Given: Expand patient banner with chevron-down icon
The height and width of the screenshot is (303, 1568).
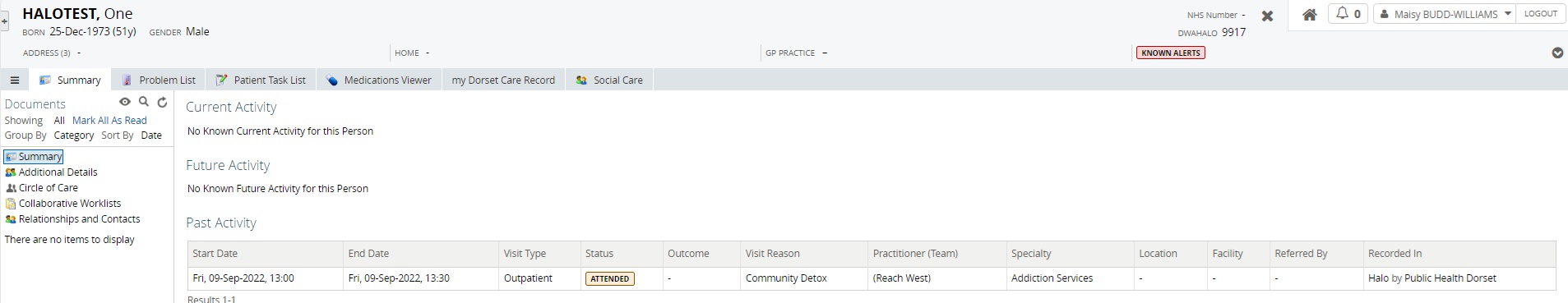Looking at the screenshot, I should point(1556,53).
